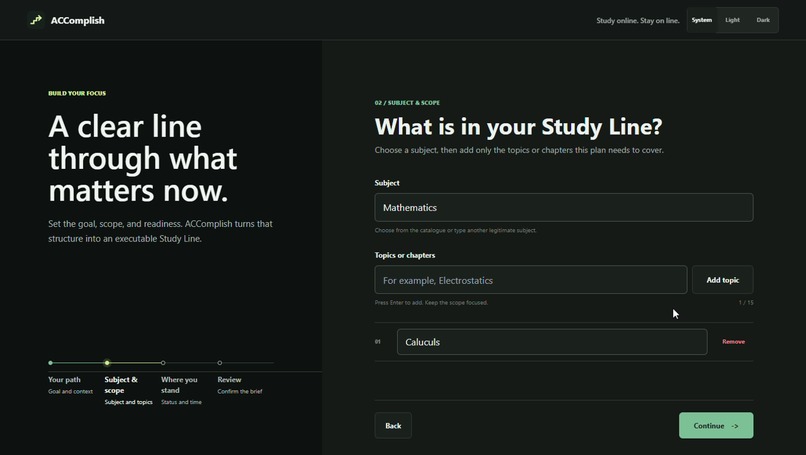806x455 pixels.
Task: Select the Subject & scope step
Action: pyautogui.click(x=129, y=391)
